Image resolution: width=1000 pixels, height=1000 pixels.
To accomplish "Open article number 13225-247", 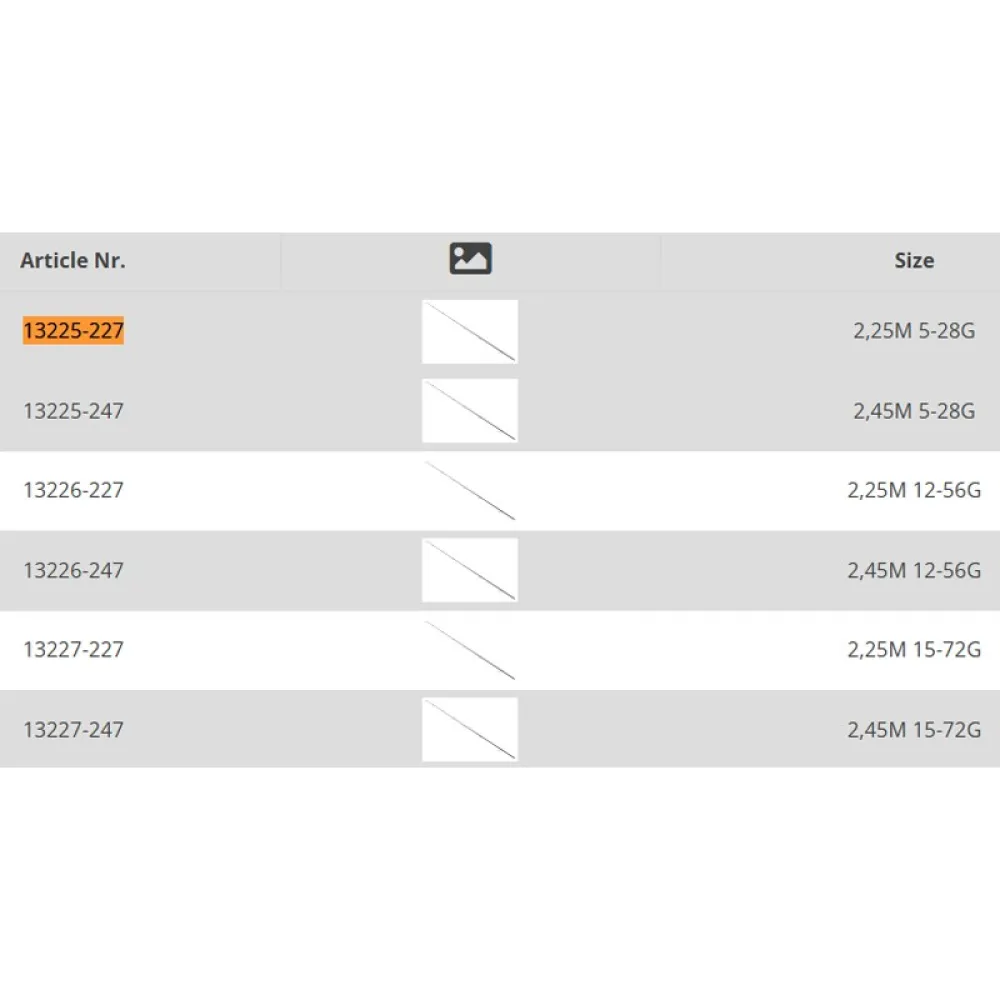I will tap(74, 411).
